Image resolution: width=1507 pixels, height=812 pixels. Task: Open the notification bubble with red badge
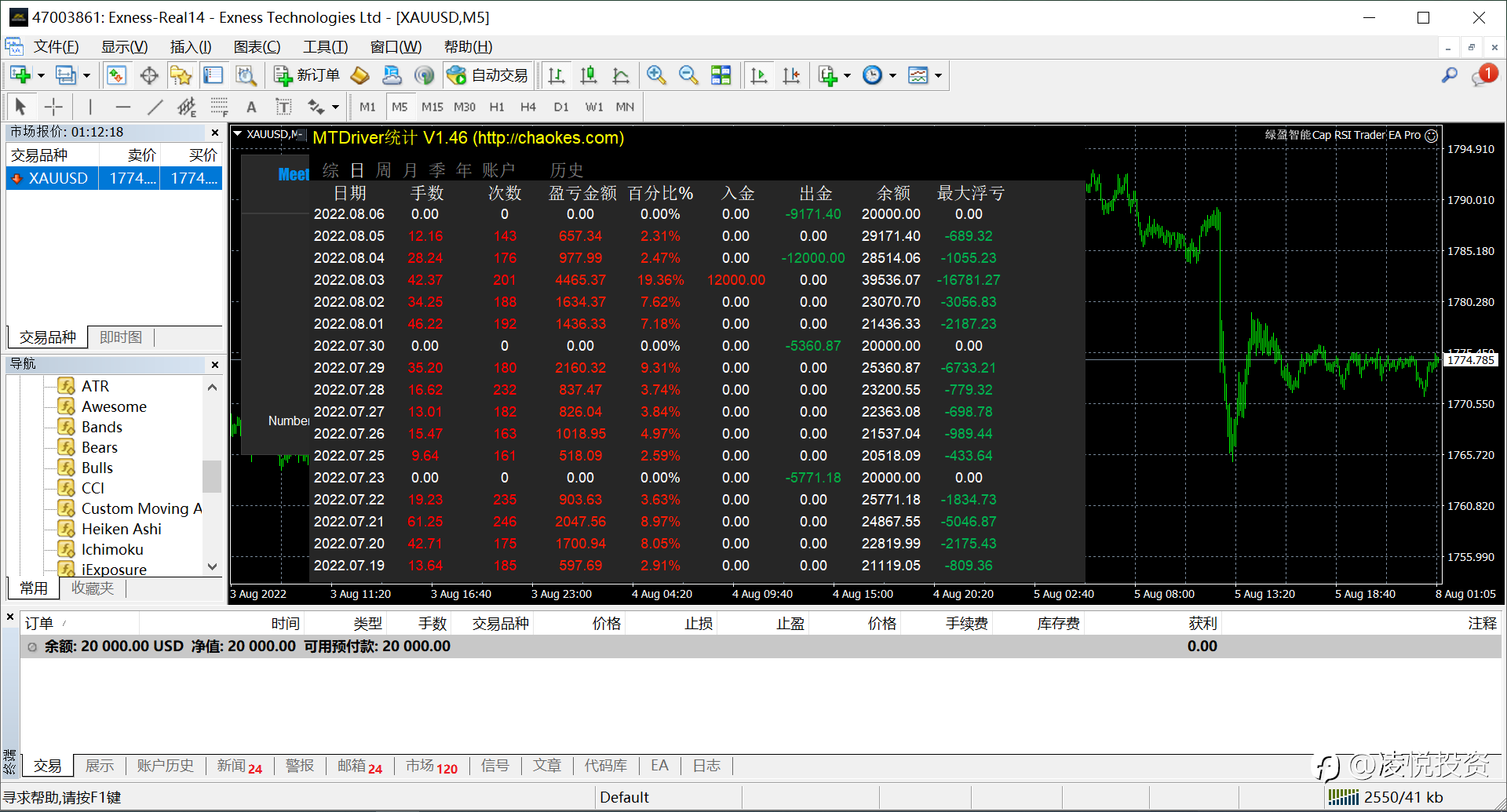click(1484, 75)
